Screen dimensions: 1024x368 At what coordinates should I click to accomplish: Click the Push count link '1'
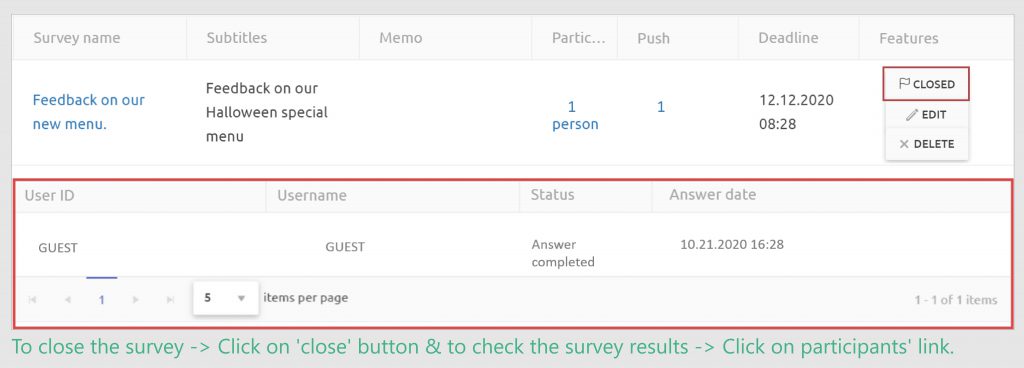(x=661, y=107)
